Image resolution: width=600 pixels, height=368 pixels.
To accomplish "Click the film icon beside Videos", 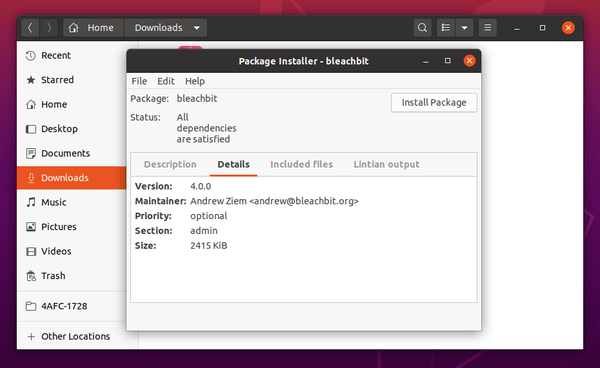I will [x=31, y=251].
